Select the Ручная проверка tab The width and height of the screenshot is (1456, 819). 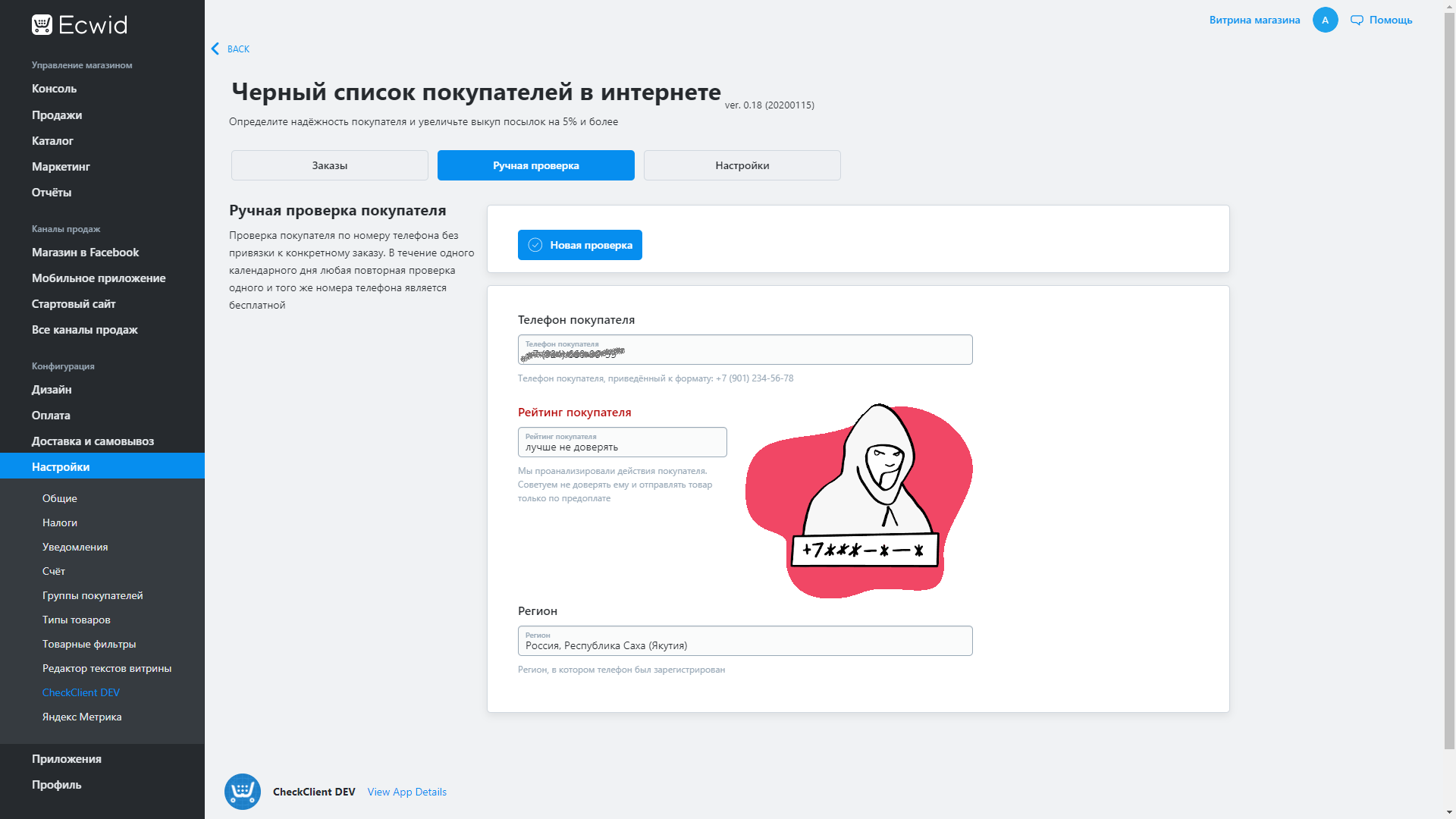tap(535, 165)
